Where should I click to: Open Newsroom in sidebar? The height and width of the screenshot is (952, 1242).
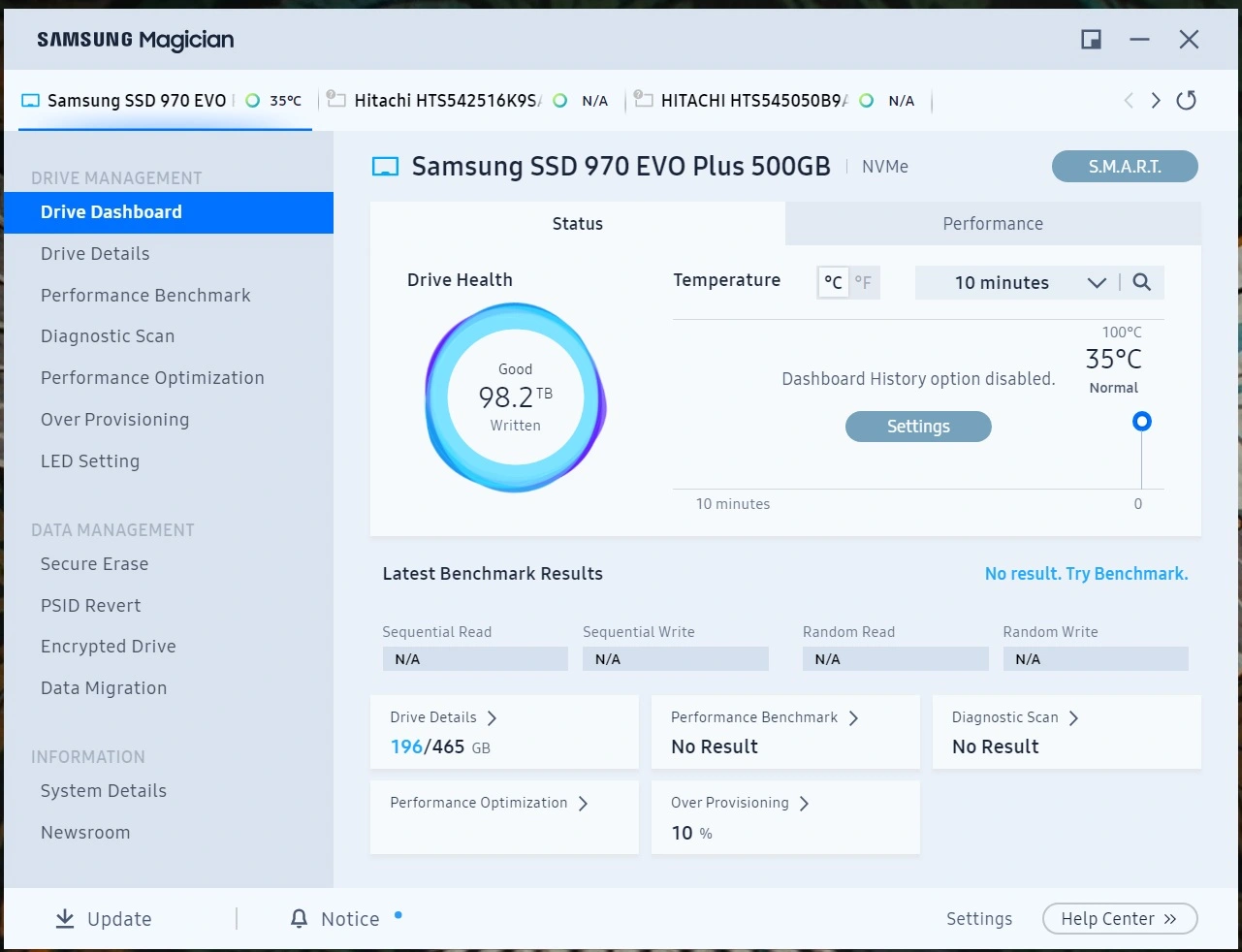tap(85, 833)
